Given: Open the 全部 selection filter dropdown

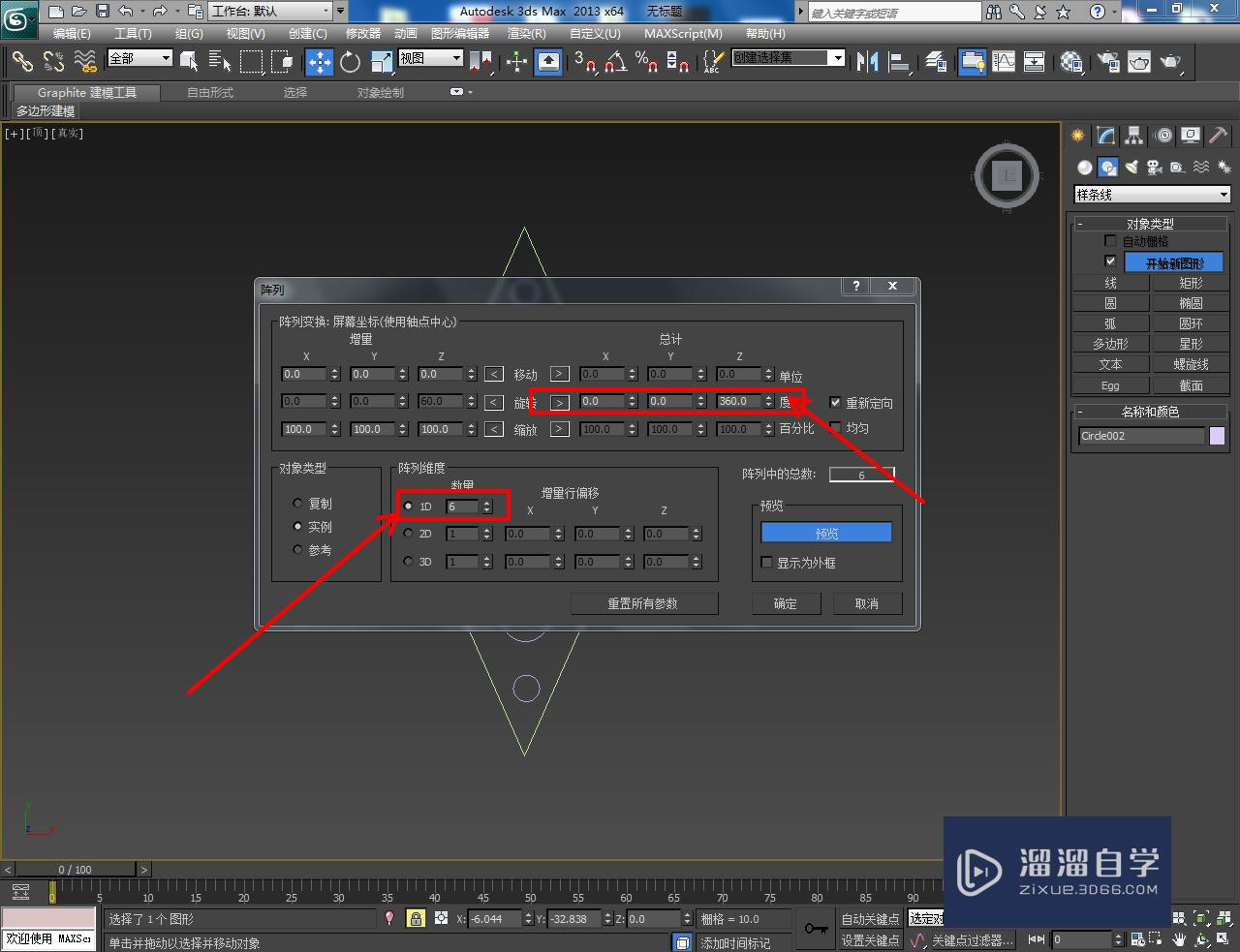Looking at the screenshot, I should point(139,58).
